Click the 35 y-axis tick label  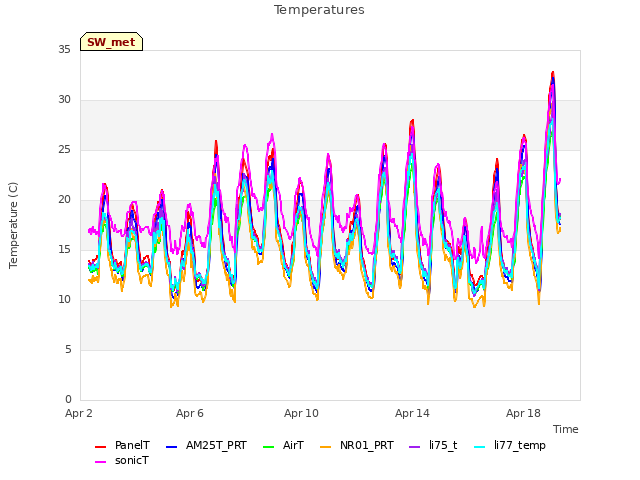tap(64, 50)
